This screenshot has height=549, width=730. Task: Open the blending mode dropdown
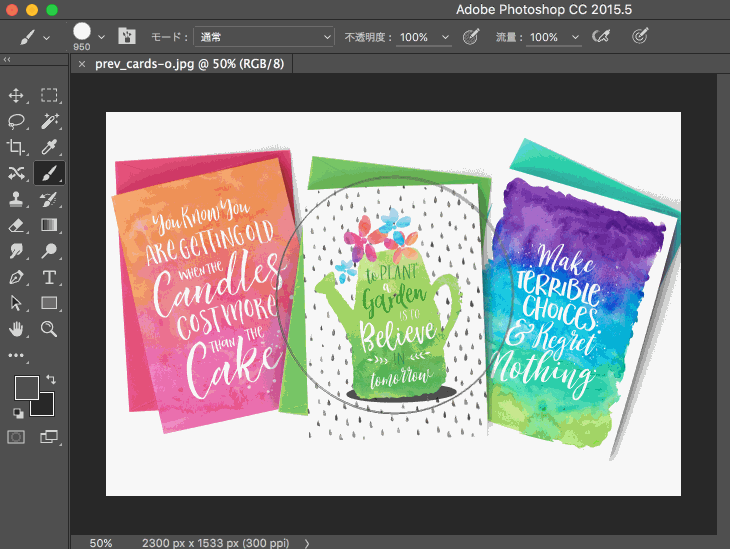264,37
